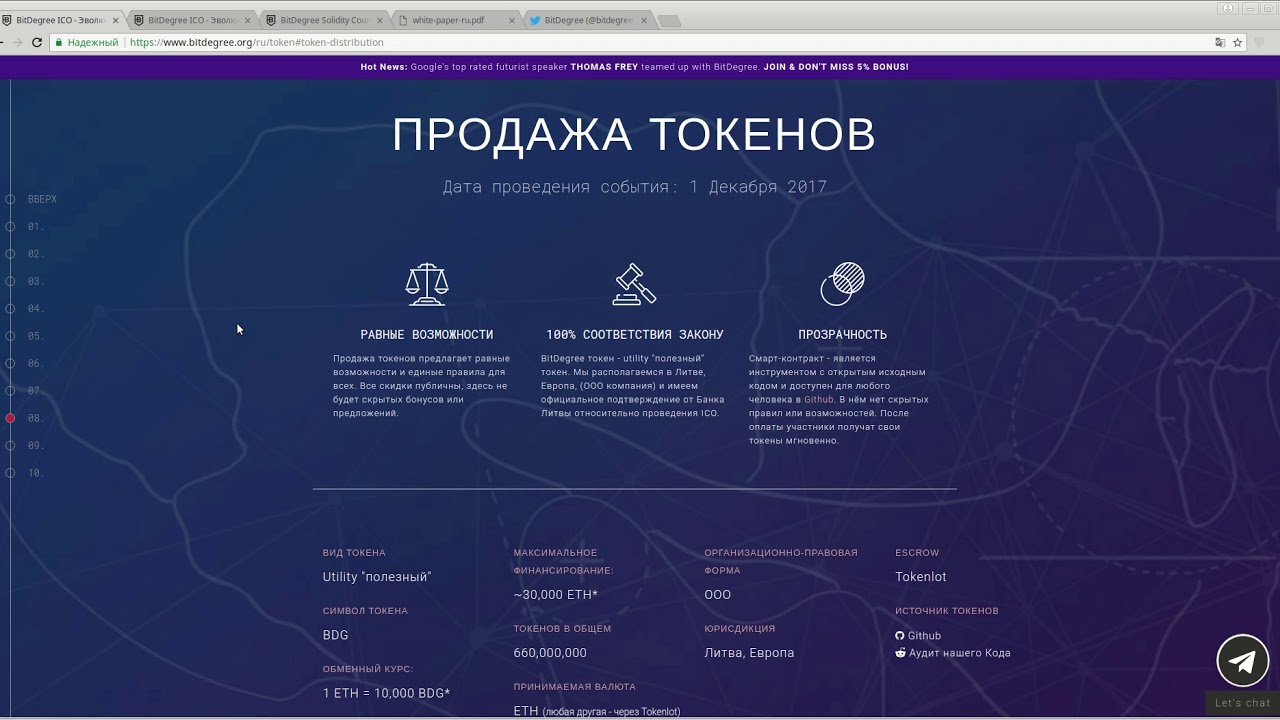Close the BitDegree Twitter tab
The height and width of the screenshot is (720, 1280).
(644, 20)
